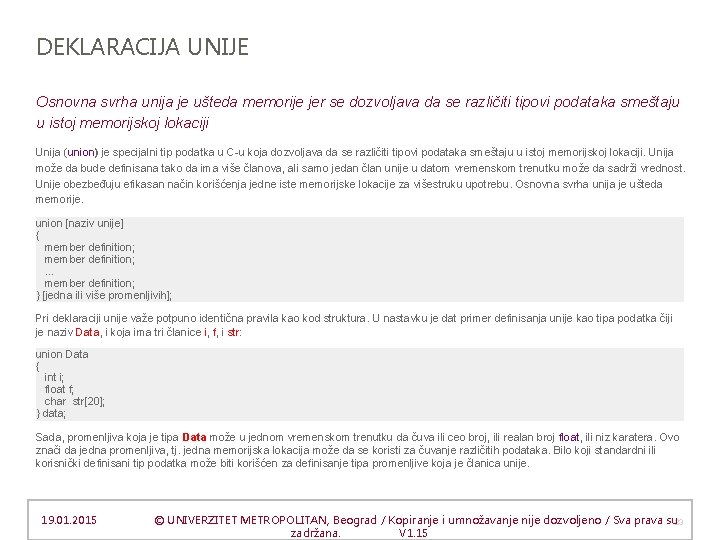The image size is (720, 540).
Task: Click the italic subtitle starting 'Osnovna svrha unija'
Action: [x=357, y=112]
